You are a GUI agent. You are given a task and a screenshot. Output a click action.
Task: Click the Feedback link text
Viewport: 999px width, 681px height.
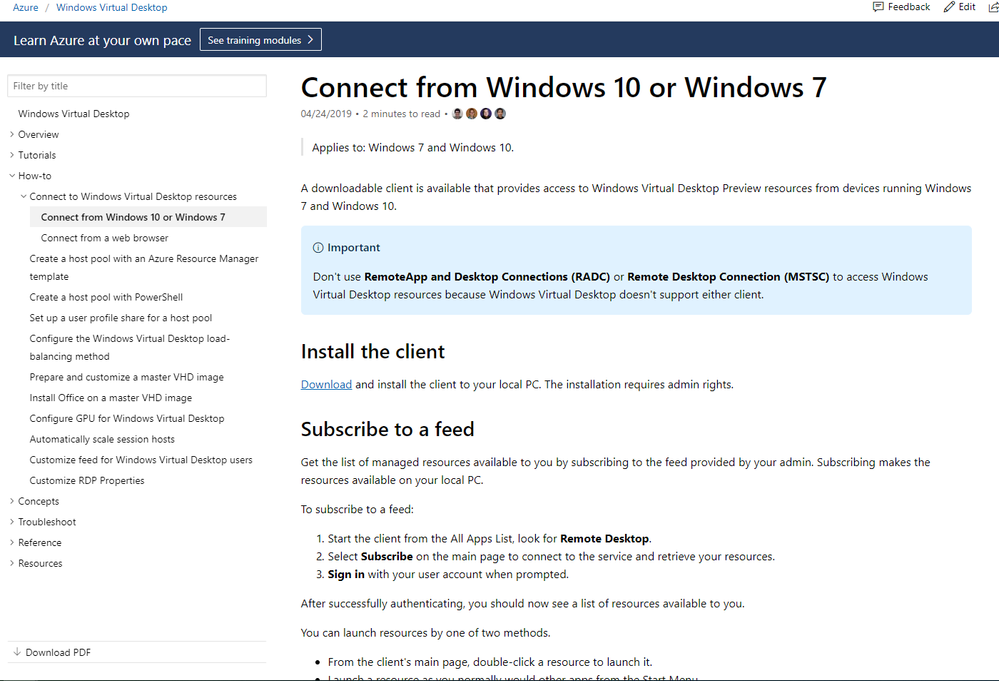909,7
